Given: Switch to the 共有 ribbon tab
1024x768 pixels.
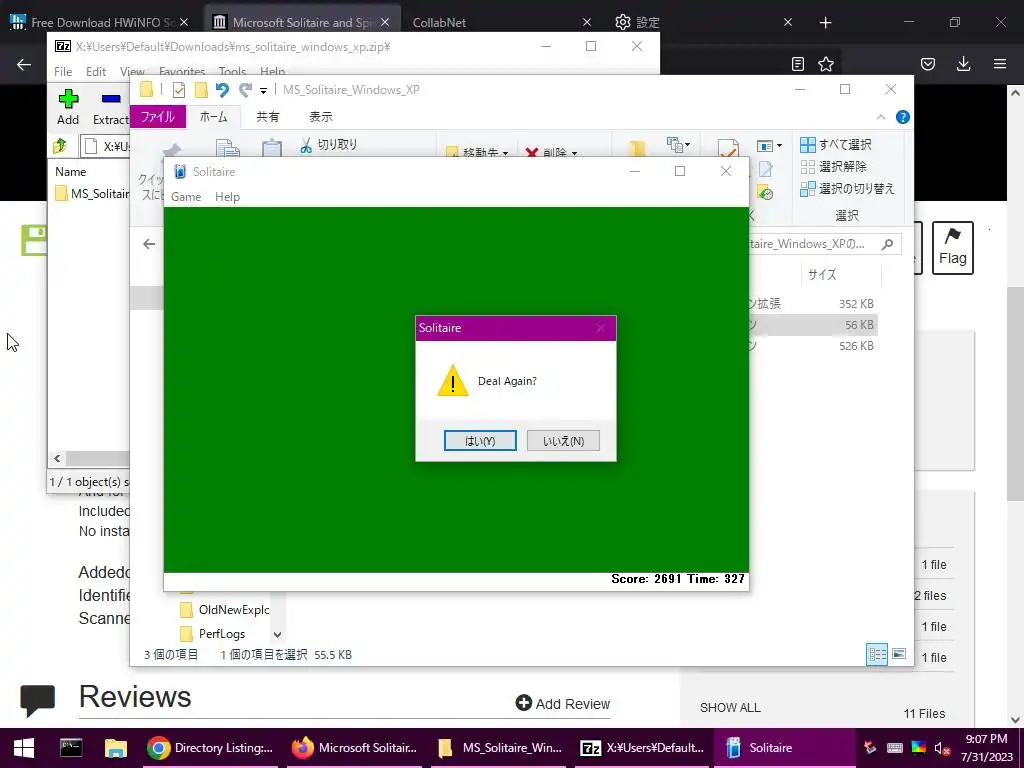Looking at the screenshot, I should (267, 117).
